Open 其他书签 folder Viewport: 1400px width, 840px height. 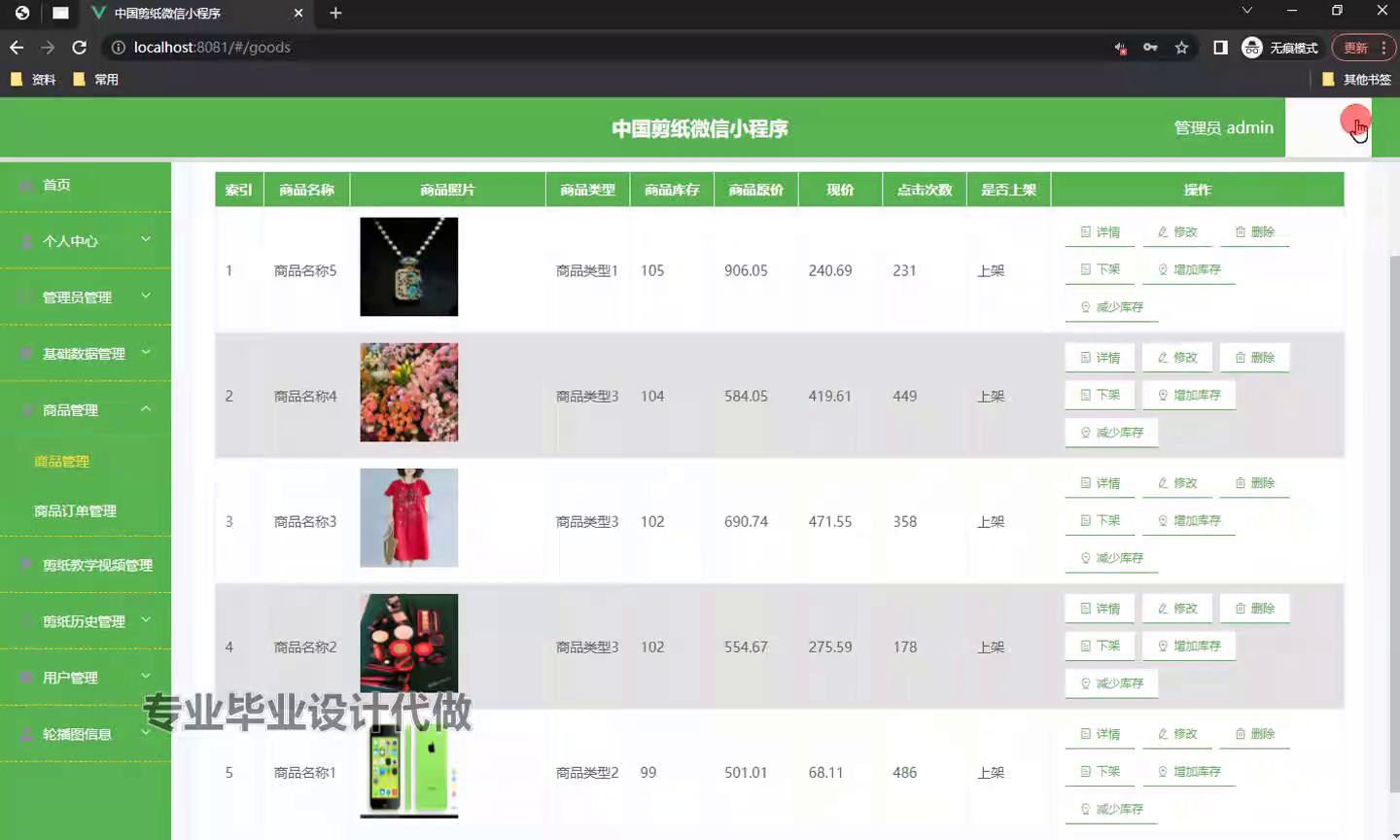[1356, 80]
